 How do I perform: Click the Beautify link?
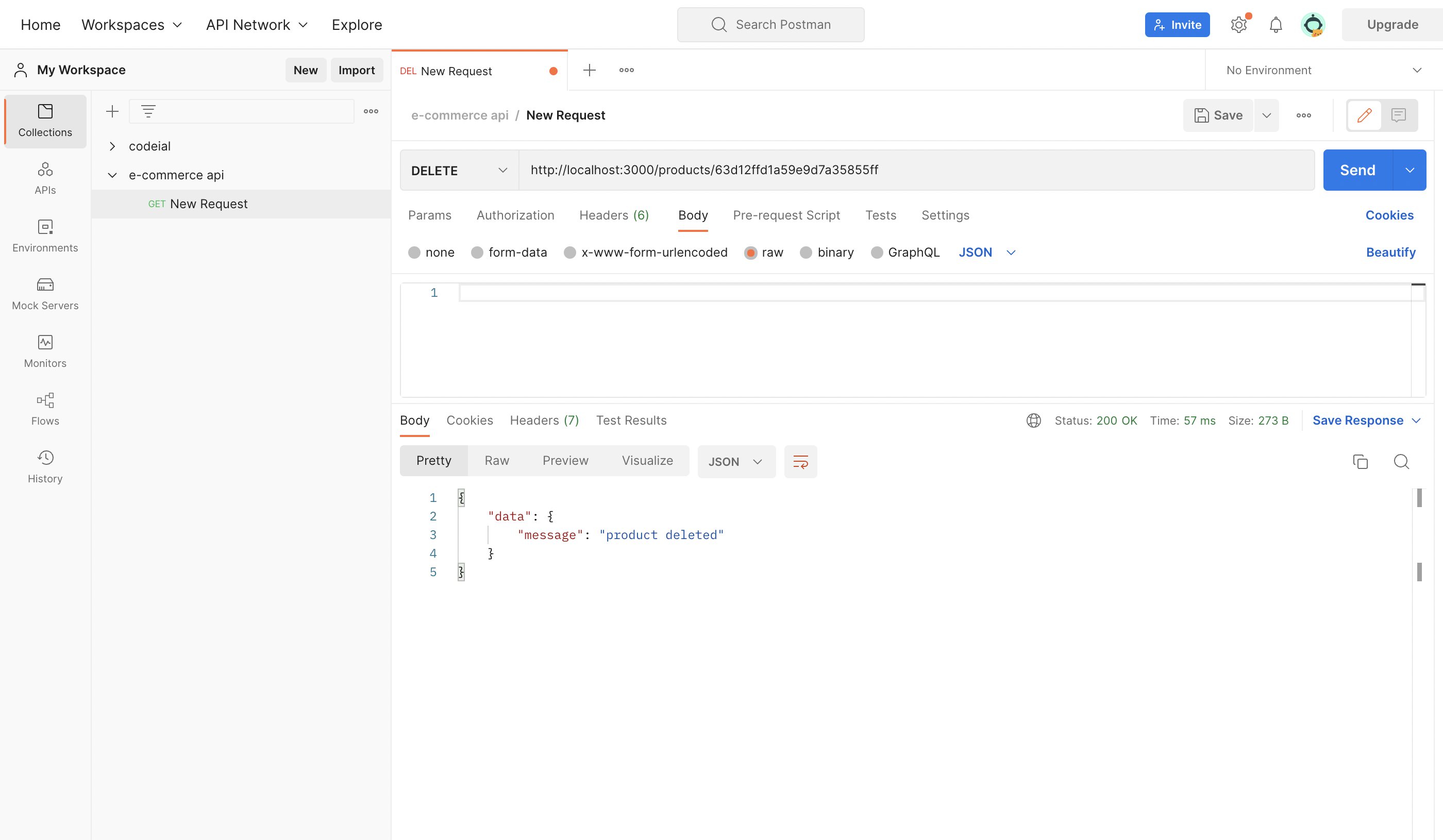pyautogui.click(x=1390, y=253)
